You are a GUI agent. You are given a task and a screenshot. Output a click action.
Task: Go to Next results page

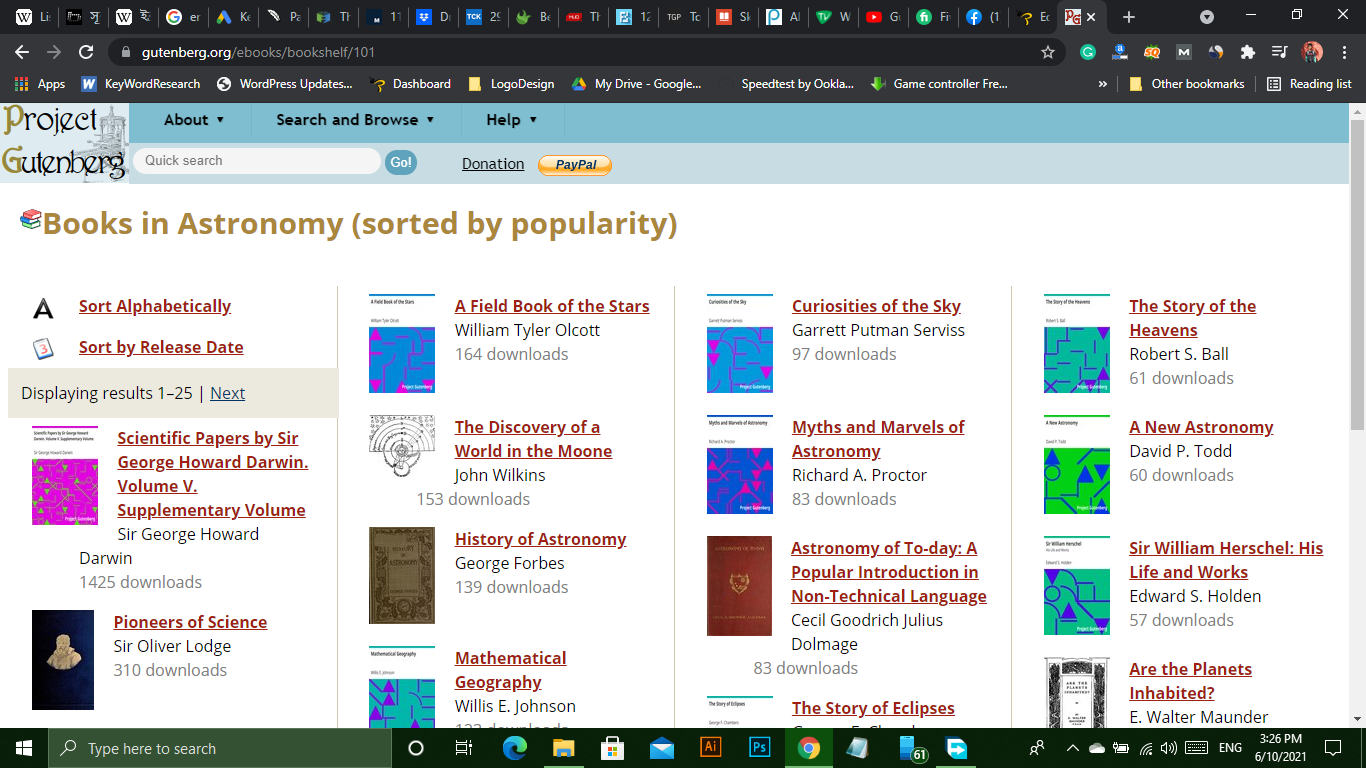tap(227, 393)
